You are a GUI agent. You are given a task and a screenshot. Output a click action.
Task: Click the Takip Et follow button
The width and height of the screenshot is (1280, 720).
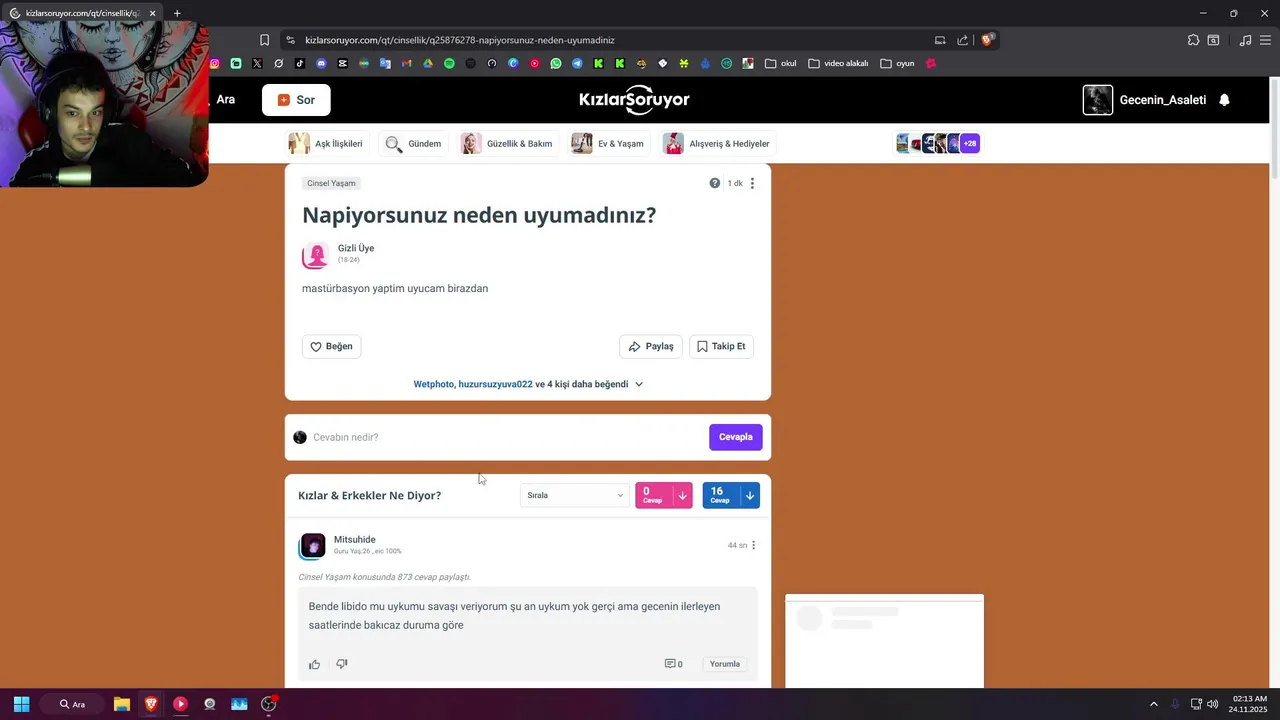pos(721,346)
